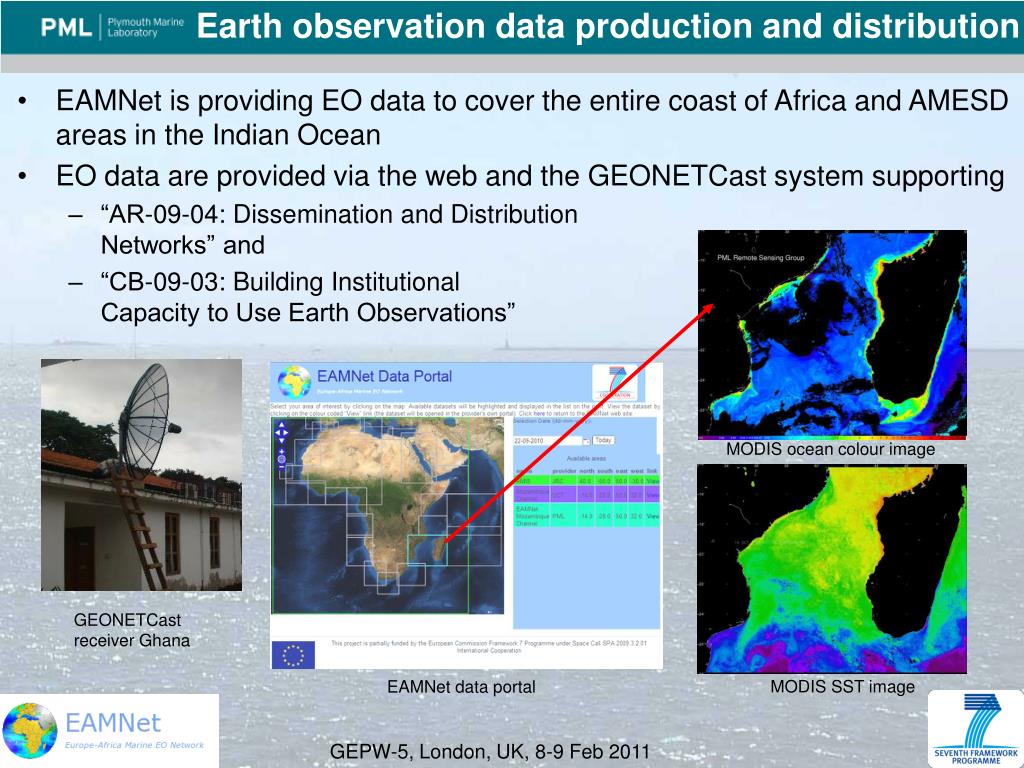Click View link in the purple UCT row
The width and height of the screenshot is (1024, 768).
pyautogui.click(x=652, y=495)
